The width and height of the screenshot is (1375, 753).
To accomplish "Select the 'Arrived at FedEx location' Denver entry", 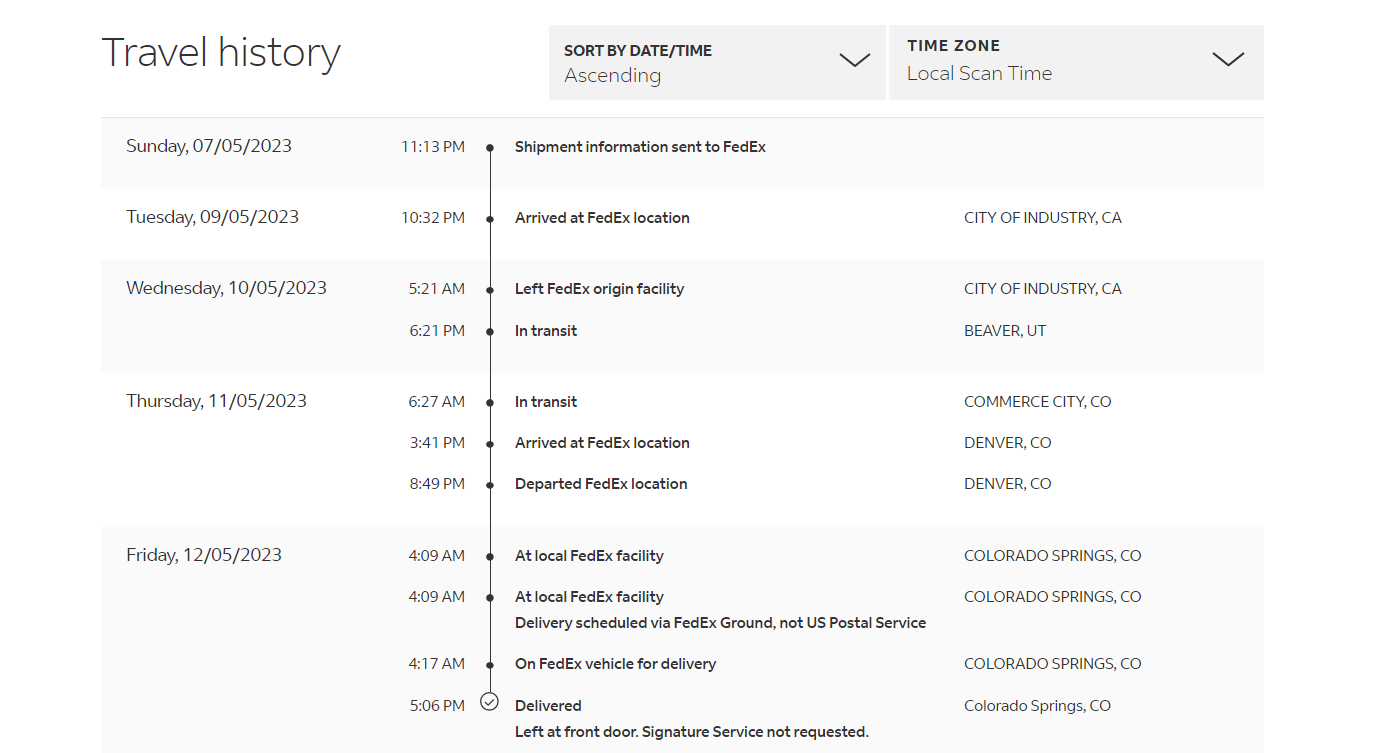I will pos(602,443).
